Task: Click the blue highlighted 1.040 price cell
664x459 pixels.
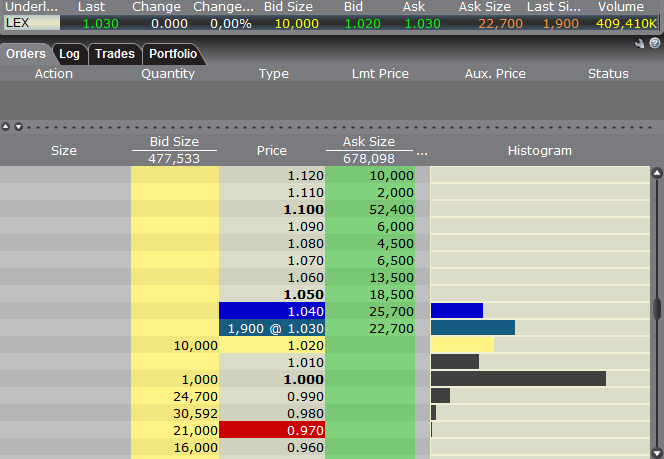Action: tap(272, 311)
